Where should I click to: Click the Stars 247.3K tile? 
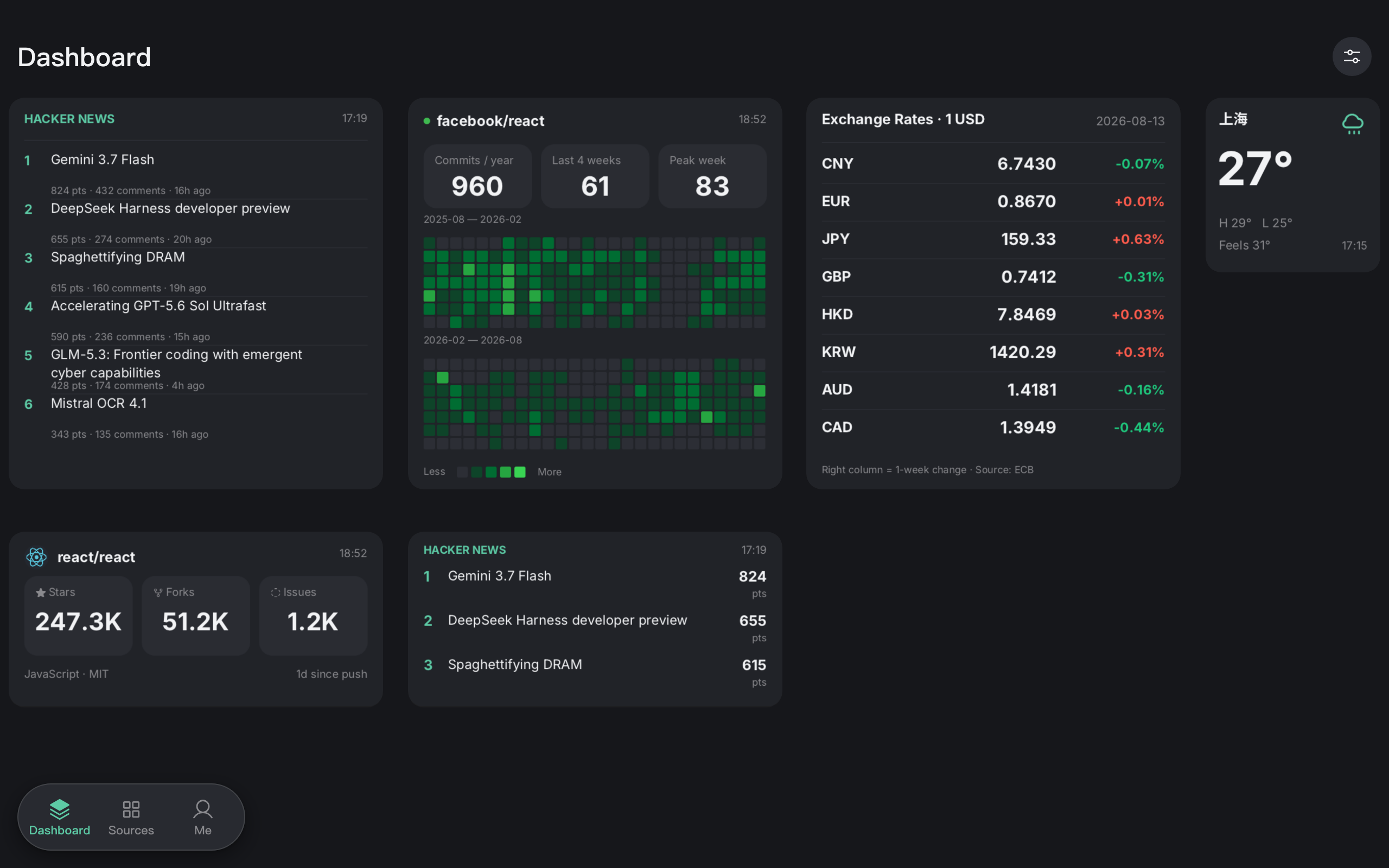pyautogui.click(x=78, y=615)
